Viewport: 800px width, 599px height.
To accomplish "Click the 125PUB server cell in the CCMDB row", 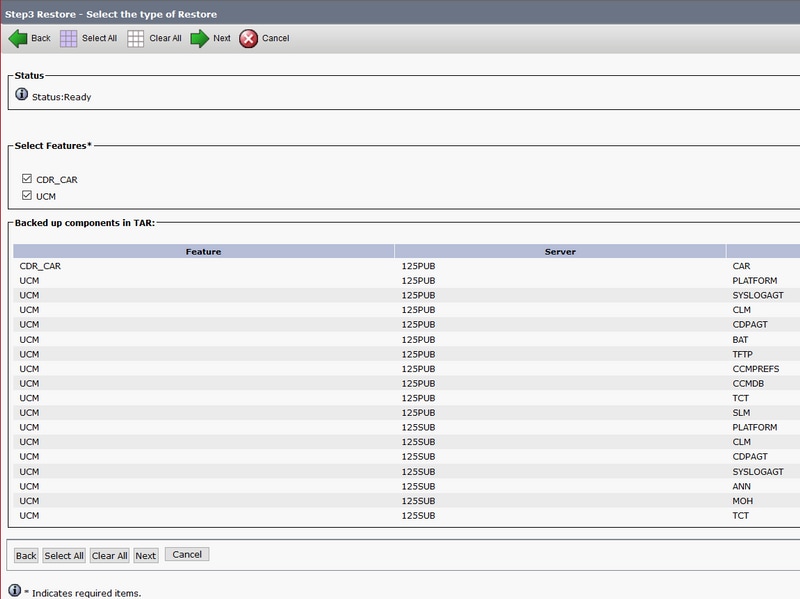I will point(418,384).
